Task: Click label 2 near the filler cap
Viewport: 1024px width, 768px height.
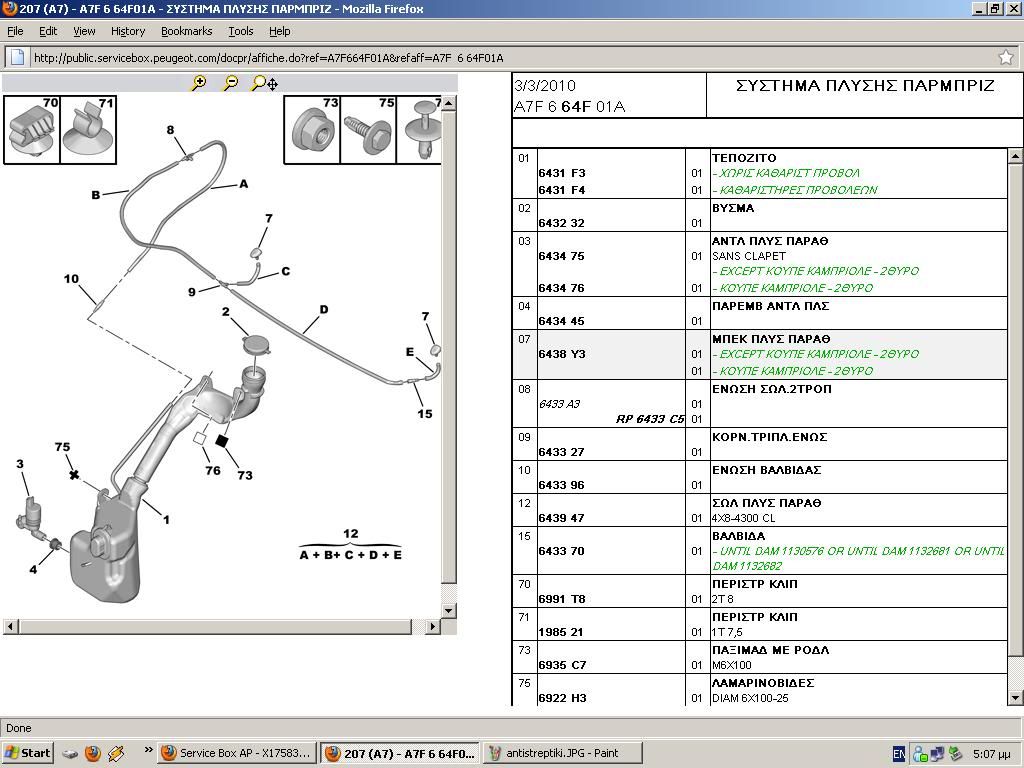Action: [x=225, y=312]
